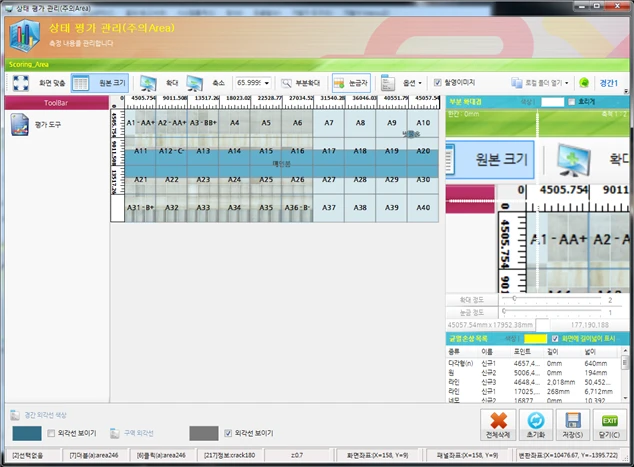Enable the 흐리게 blur checkbox
This screenshot has height=467, width=634.
click(571, 102)
